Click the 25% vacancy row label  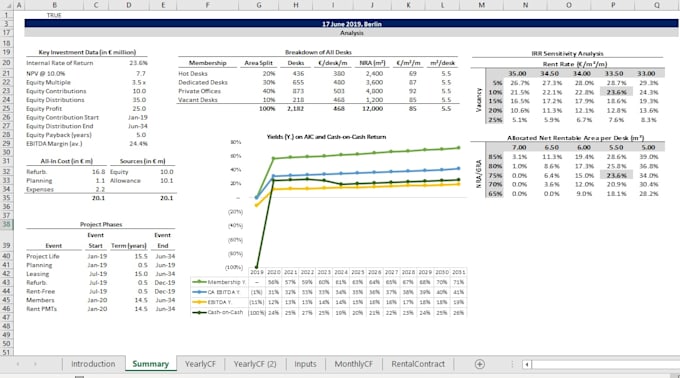(x=496, y=120)
